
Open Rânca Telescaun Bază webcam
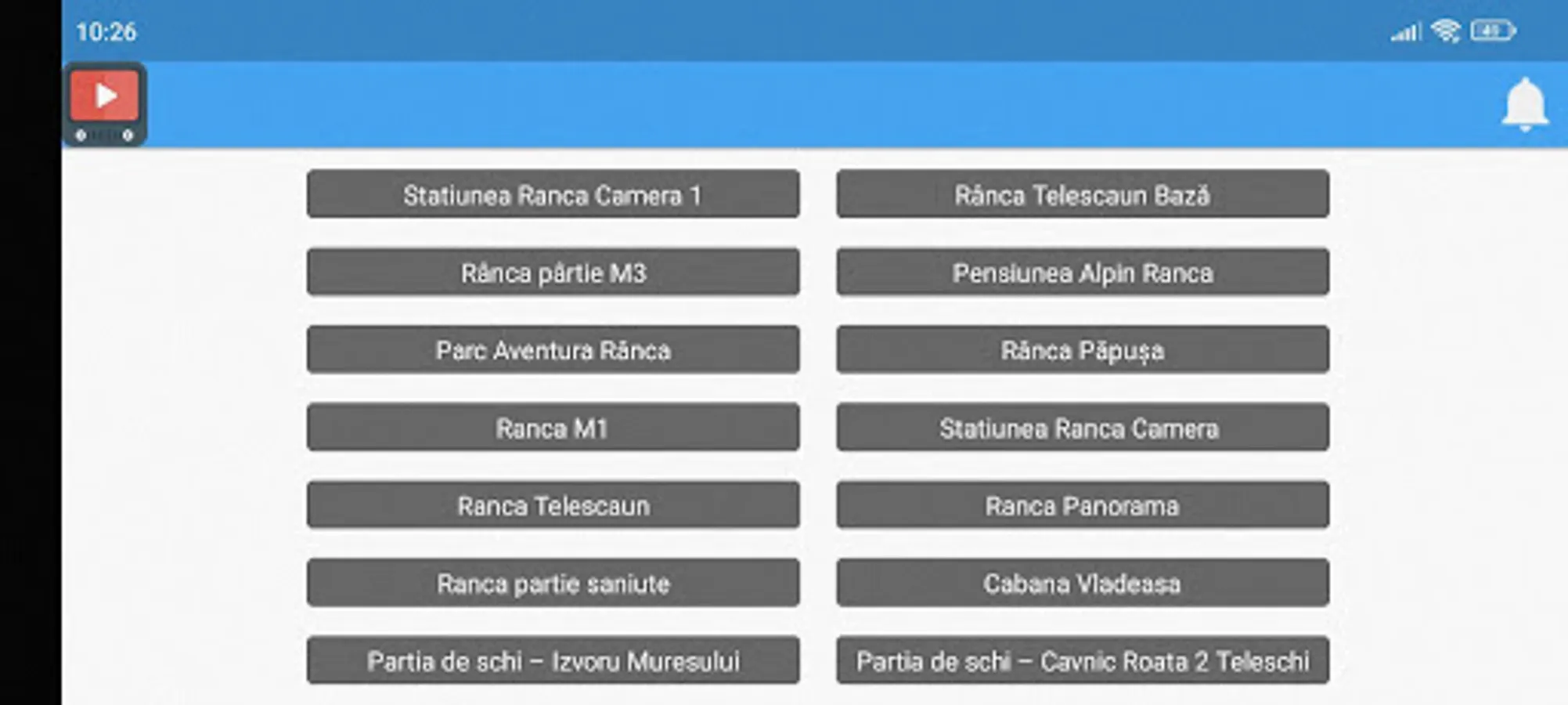coord(1083,193)
